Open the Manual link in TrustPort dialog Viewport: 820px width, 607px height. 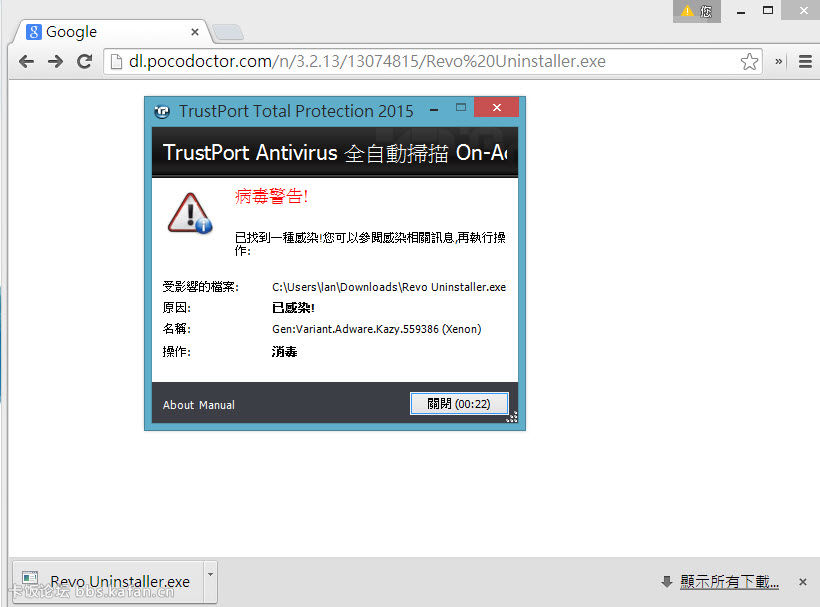click(x=216, y=405)
